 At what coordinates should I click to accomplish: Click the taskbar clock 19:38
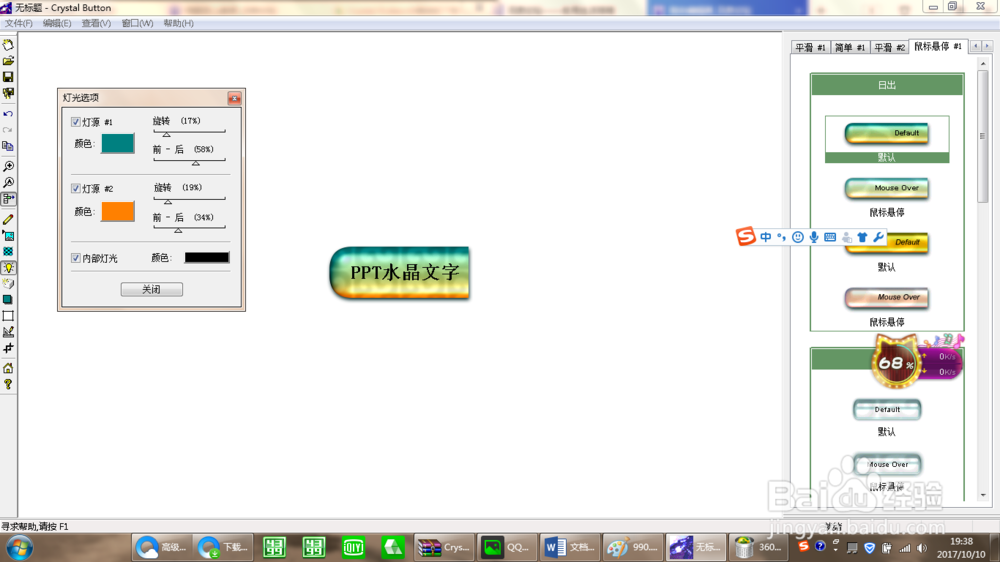(961, 542)
